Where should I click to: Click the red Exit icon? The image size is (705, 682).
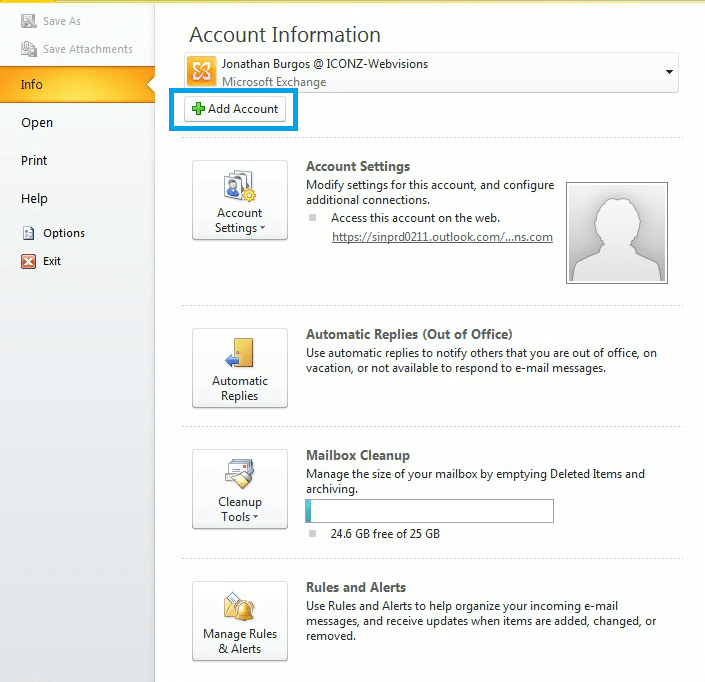tap(28, 261)
